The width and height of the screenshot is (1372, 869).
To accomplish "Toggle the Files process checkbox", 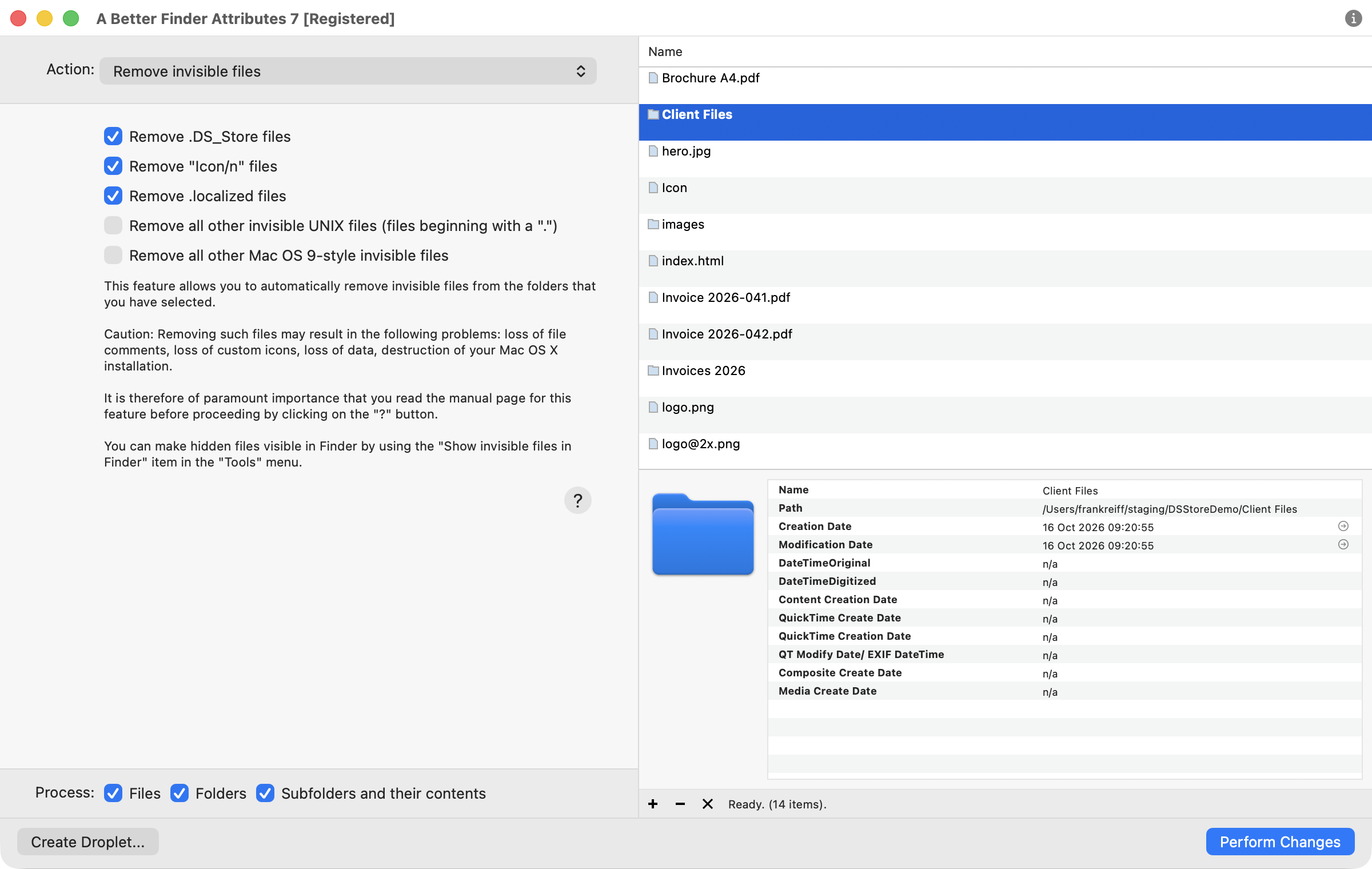I will [x=113, y=793].
